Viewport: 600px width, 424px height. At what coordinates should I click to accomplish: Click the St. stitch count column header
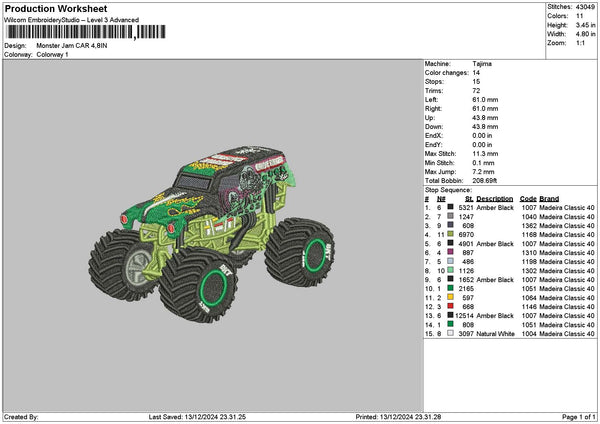click(468, 198)
